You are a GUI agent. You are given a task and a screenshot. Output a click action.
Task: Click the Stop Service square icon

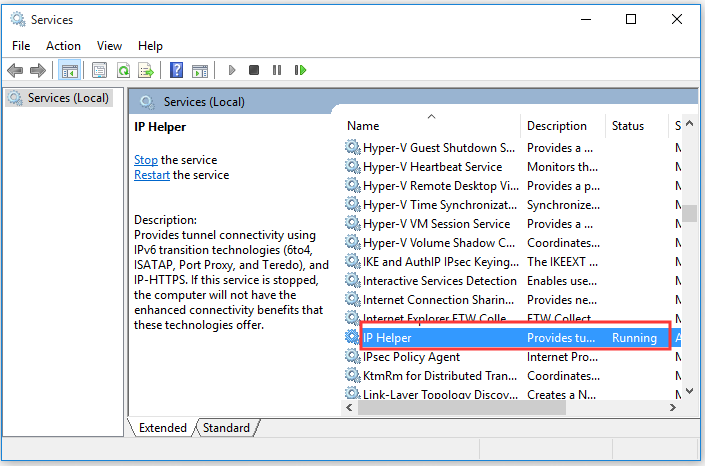click(254, 70)
